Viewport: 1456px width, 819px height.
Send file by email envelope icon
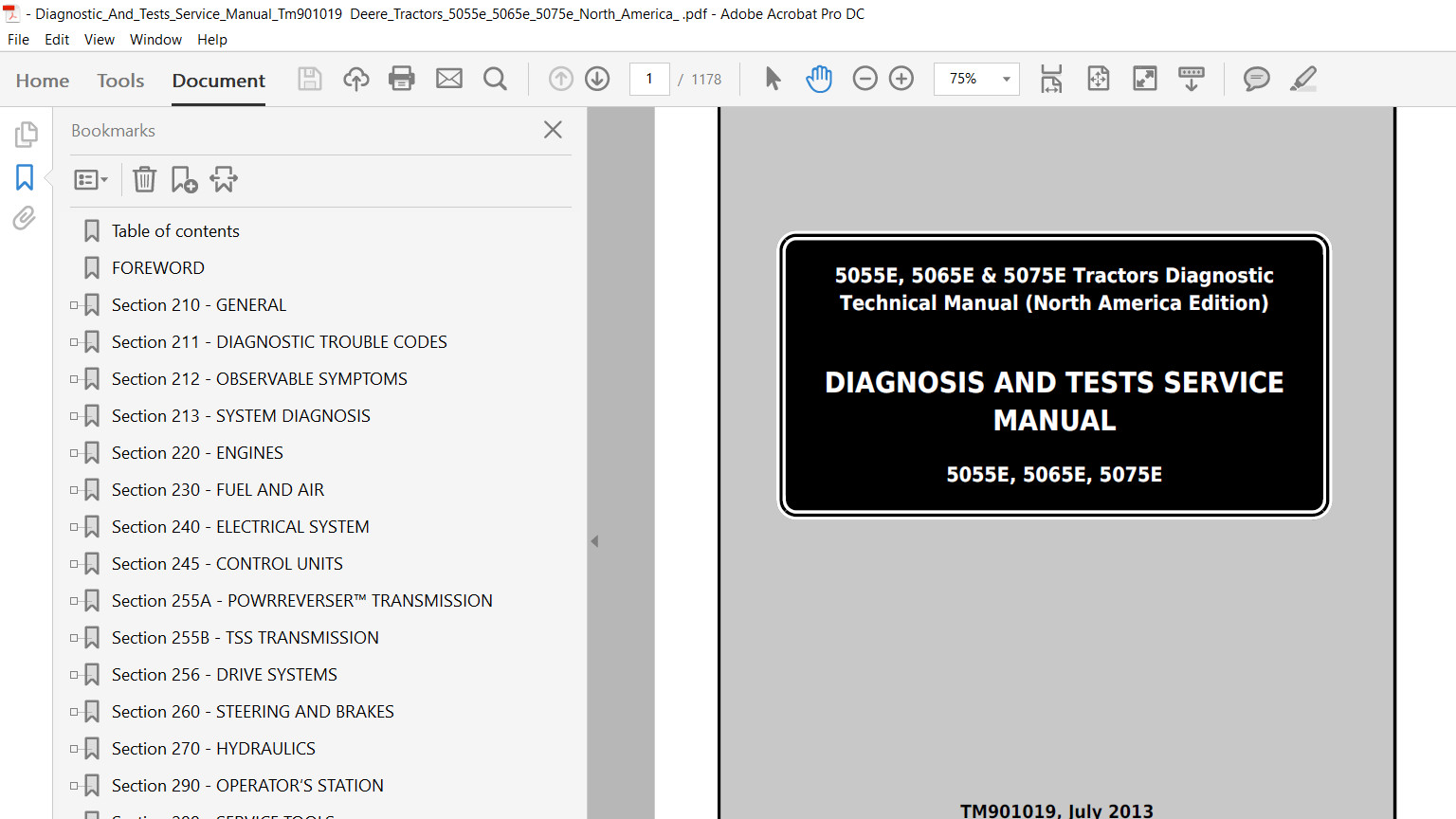449,79
